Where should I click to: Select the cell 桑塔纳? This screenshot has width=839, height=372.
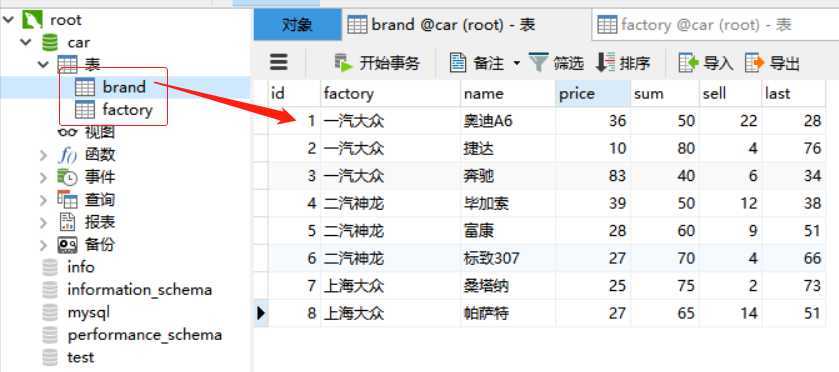click(508, 285)
